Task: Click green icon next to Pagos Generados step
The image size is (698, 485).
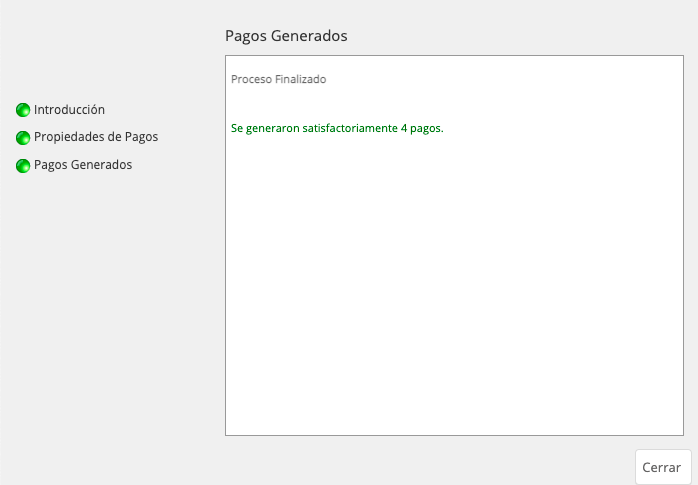Action: pyautogui.click(x=23, y=166)
